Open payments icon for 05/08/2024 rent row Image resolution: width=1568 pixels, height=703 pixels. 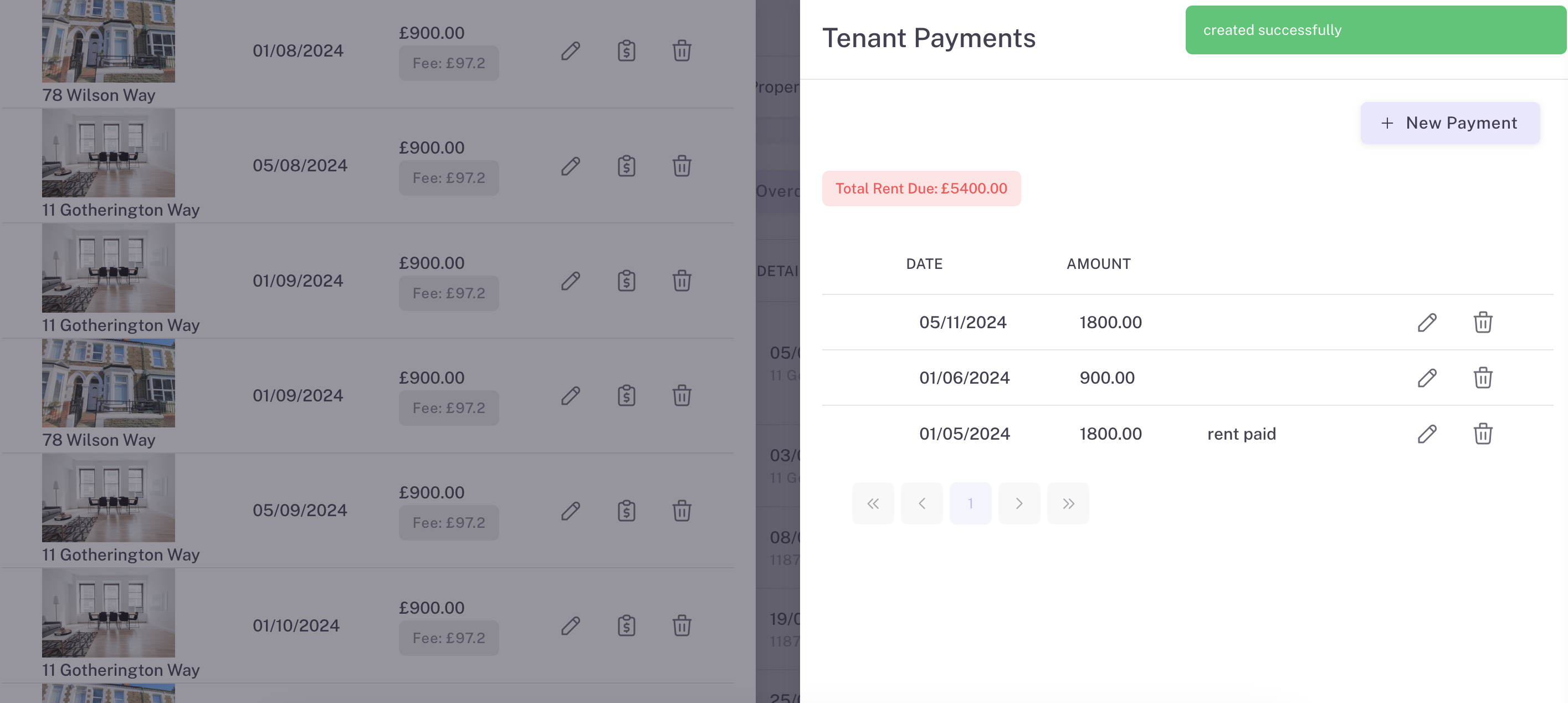tap(626, 166)
